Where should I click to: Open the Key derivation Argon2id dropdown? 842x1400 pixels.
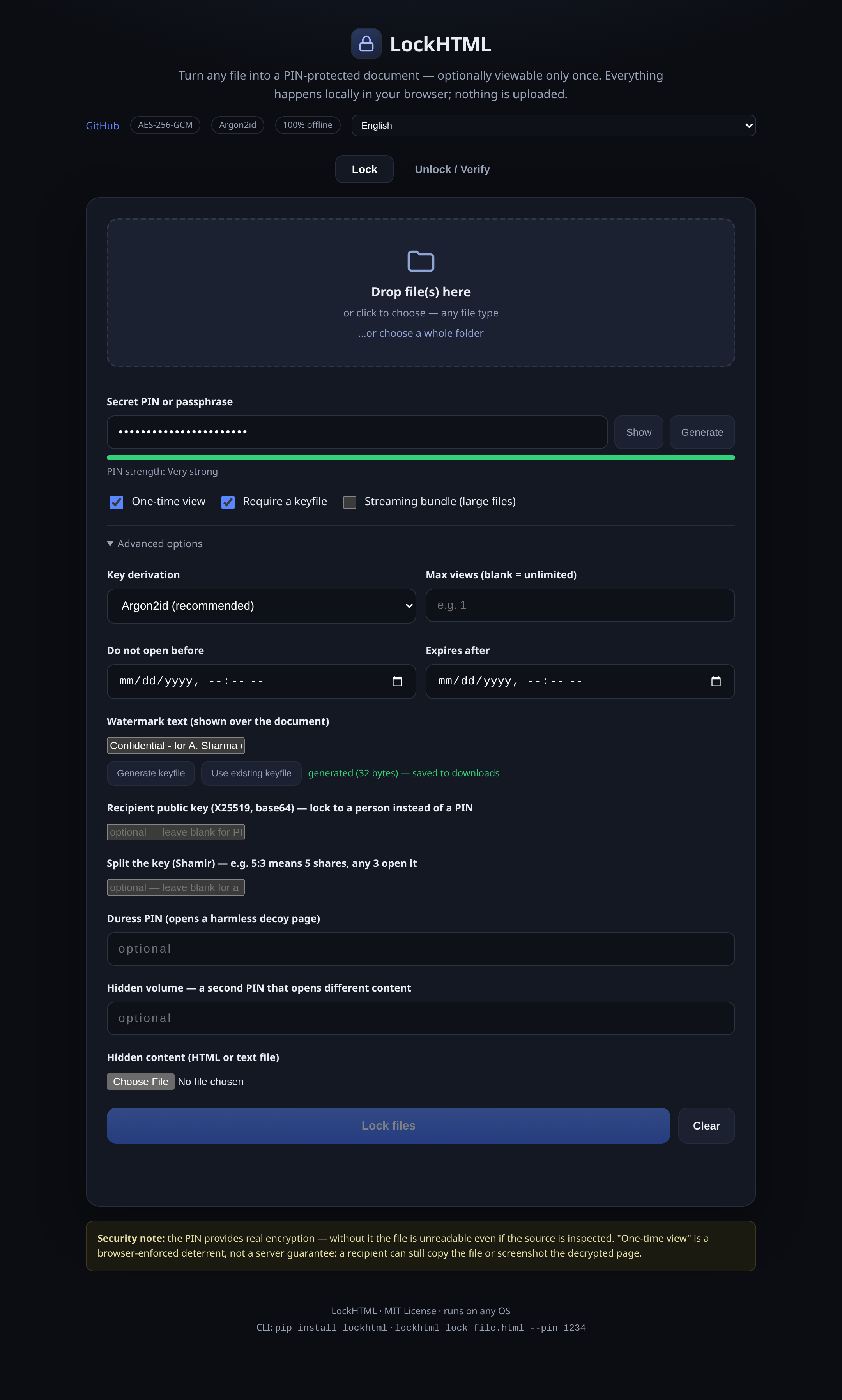click(261, 606)
